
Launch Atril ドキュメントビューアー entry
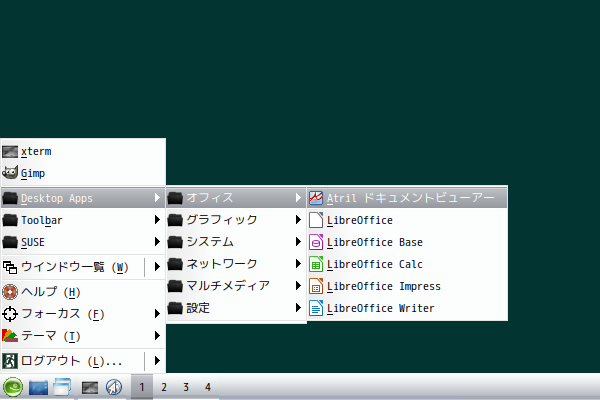point(407,198)
